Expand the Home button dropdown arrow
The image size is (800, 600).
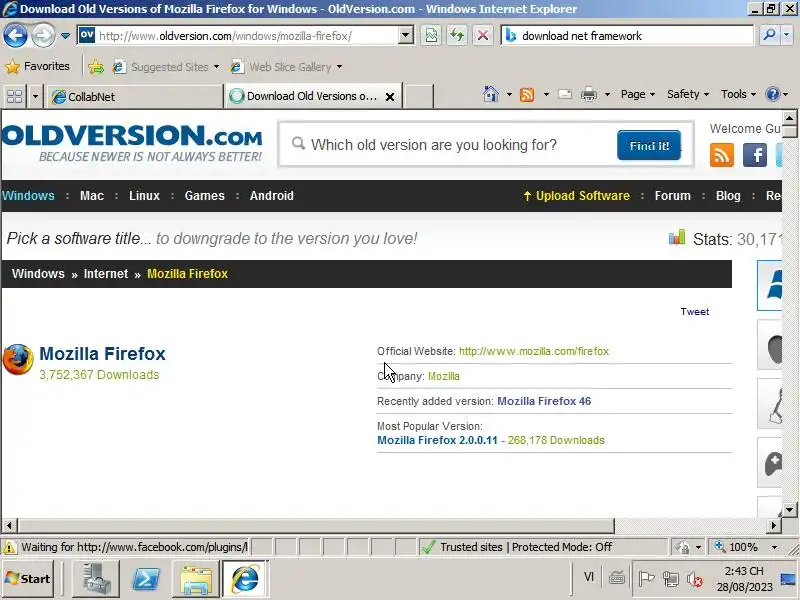[x=509, y=94]
